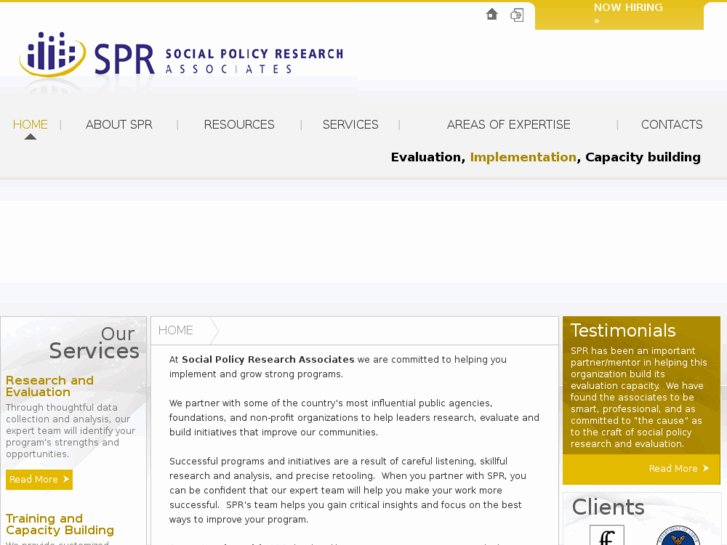Go to the CONTACTS page
This screenshot has width=727, height=545.
pyautogui.click(x=672, y=125)
